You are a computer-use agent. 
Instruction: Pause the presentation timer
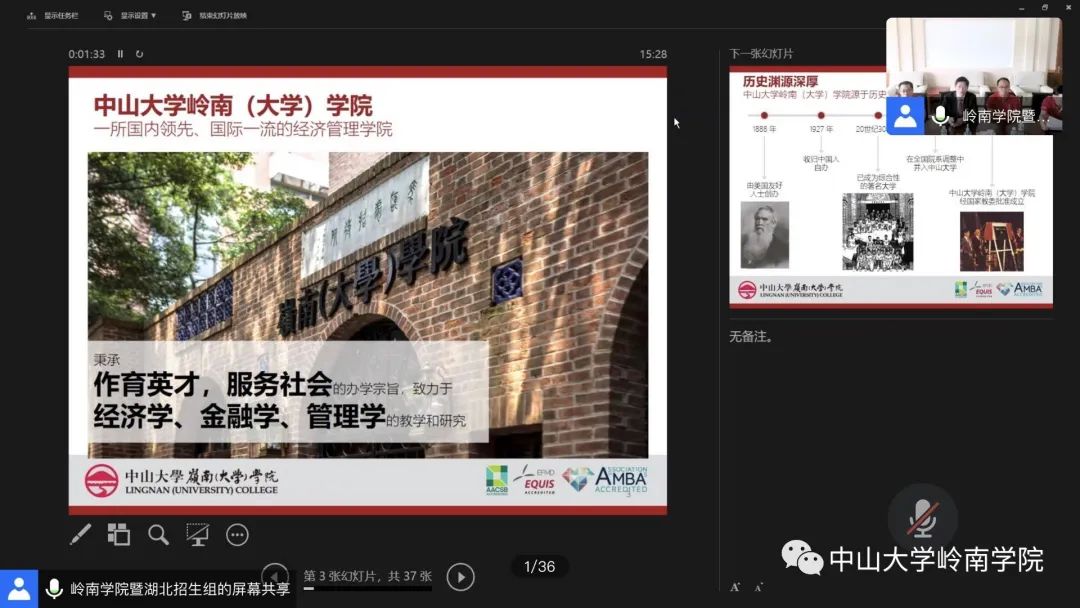[x=121, y=53]
